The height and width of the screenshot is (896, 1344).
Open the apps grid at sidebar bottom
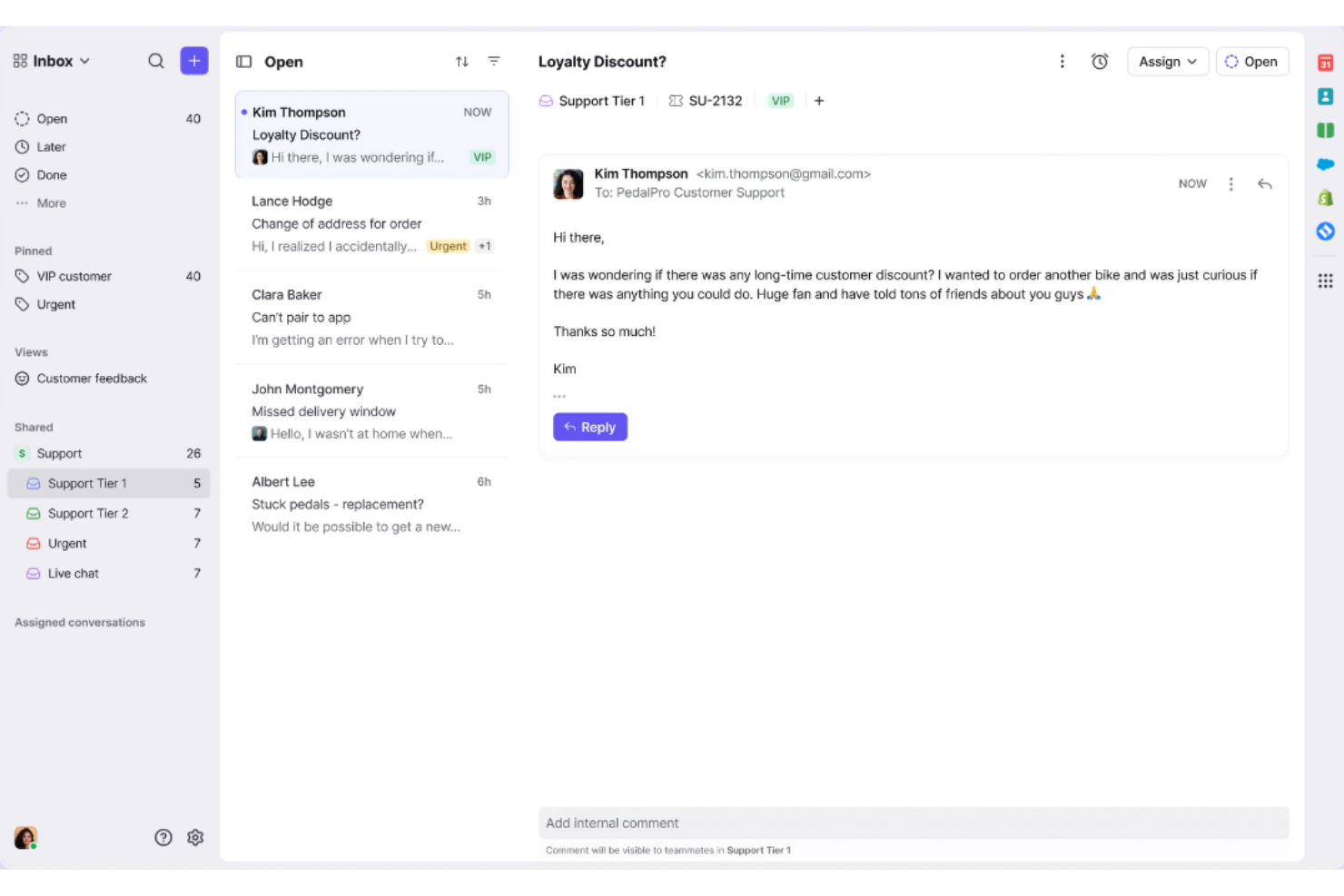(x=1326, y=281)
